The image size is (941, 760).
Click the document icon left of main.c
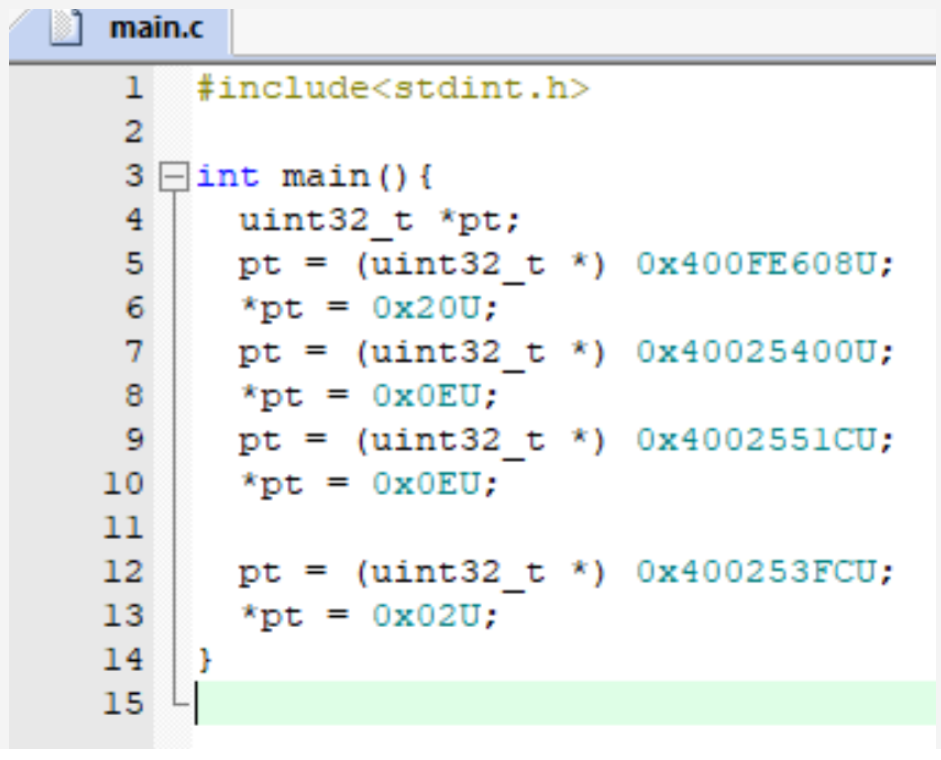click(66, 28)
